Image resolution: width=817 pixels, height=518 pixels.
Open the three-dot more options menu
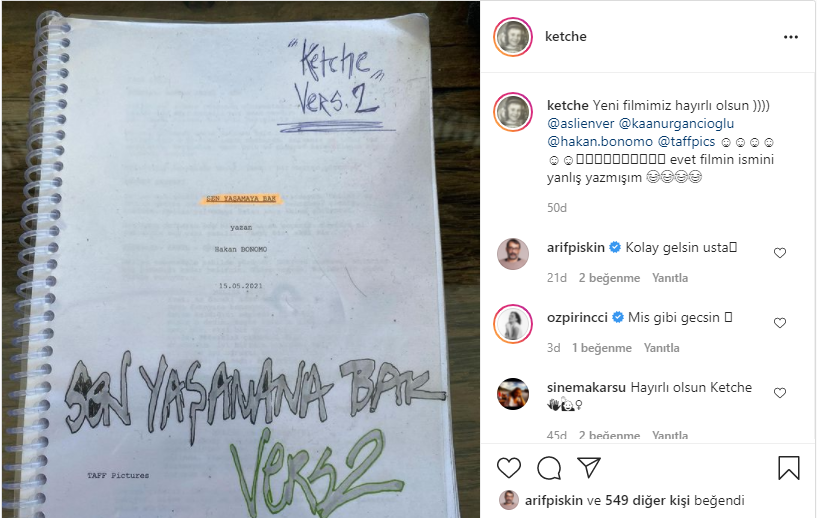coord(790,37)
